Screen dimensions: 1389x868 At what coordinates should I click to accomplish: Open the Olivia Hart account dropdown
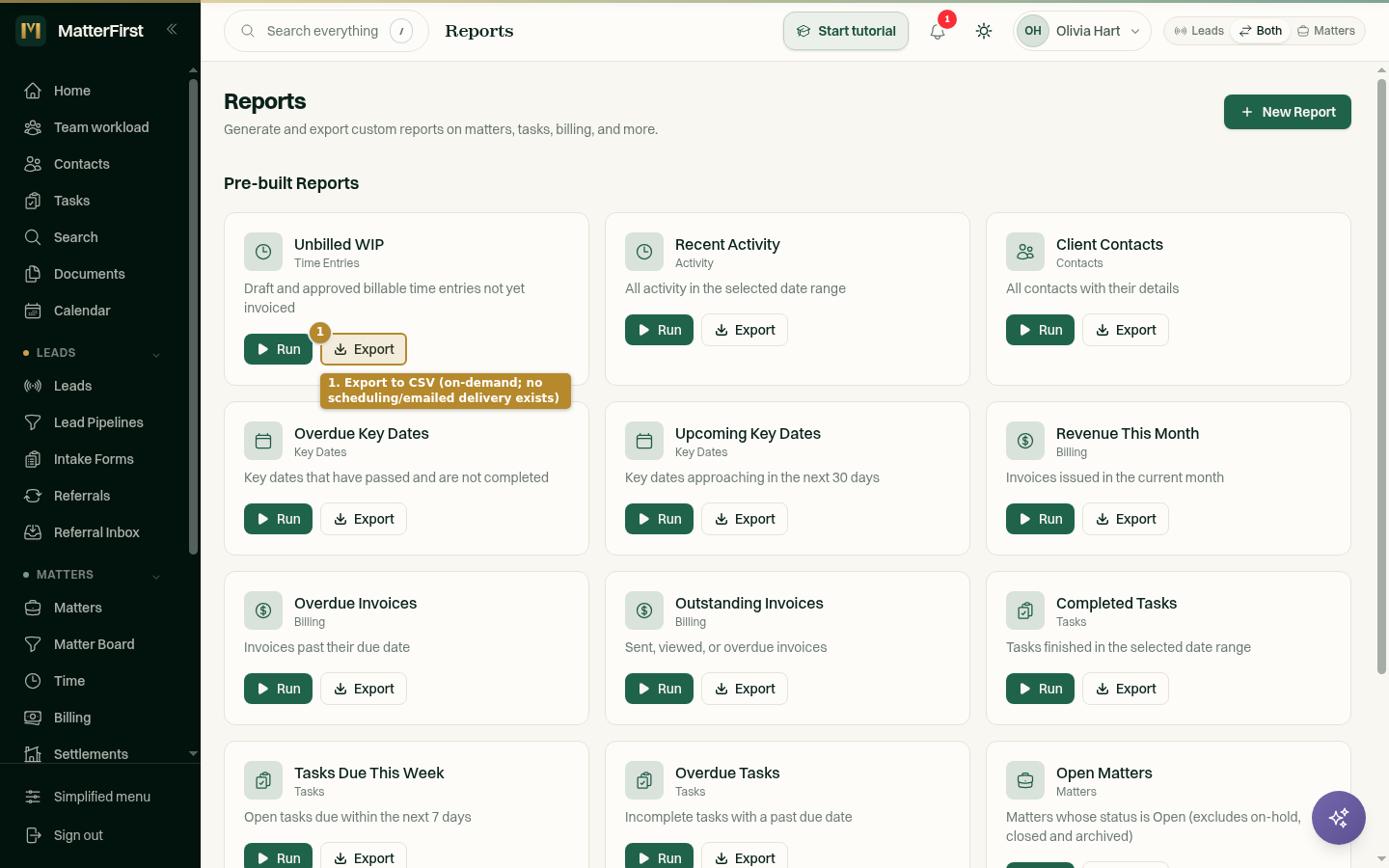coord(1082,31)
